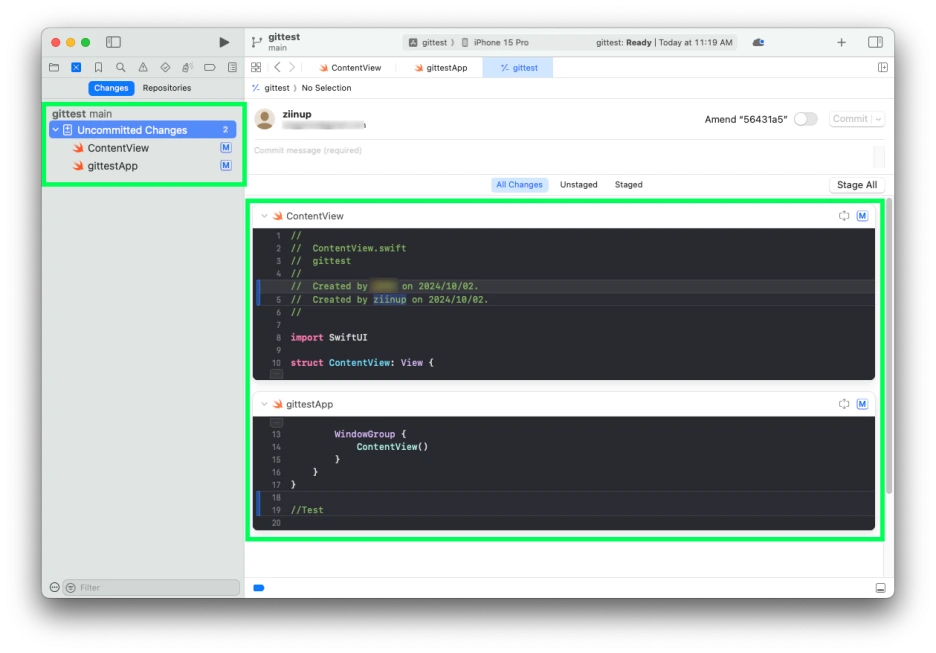
Task: Collapse the ContentView diff section
Action: 264,215
